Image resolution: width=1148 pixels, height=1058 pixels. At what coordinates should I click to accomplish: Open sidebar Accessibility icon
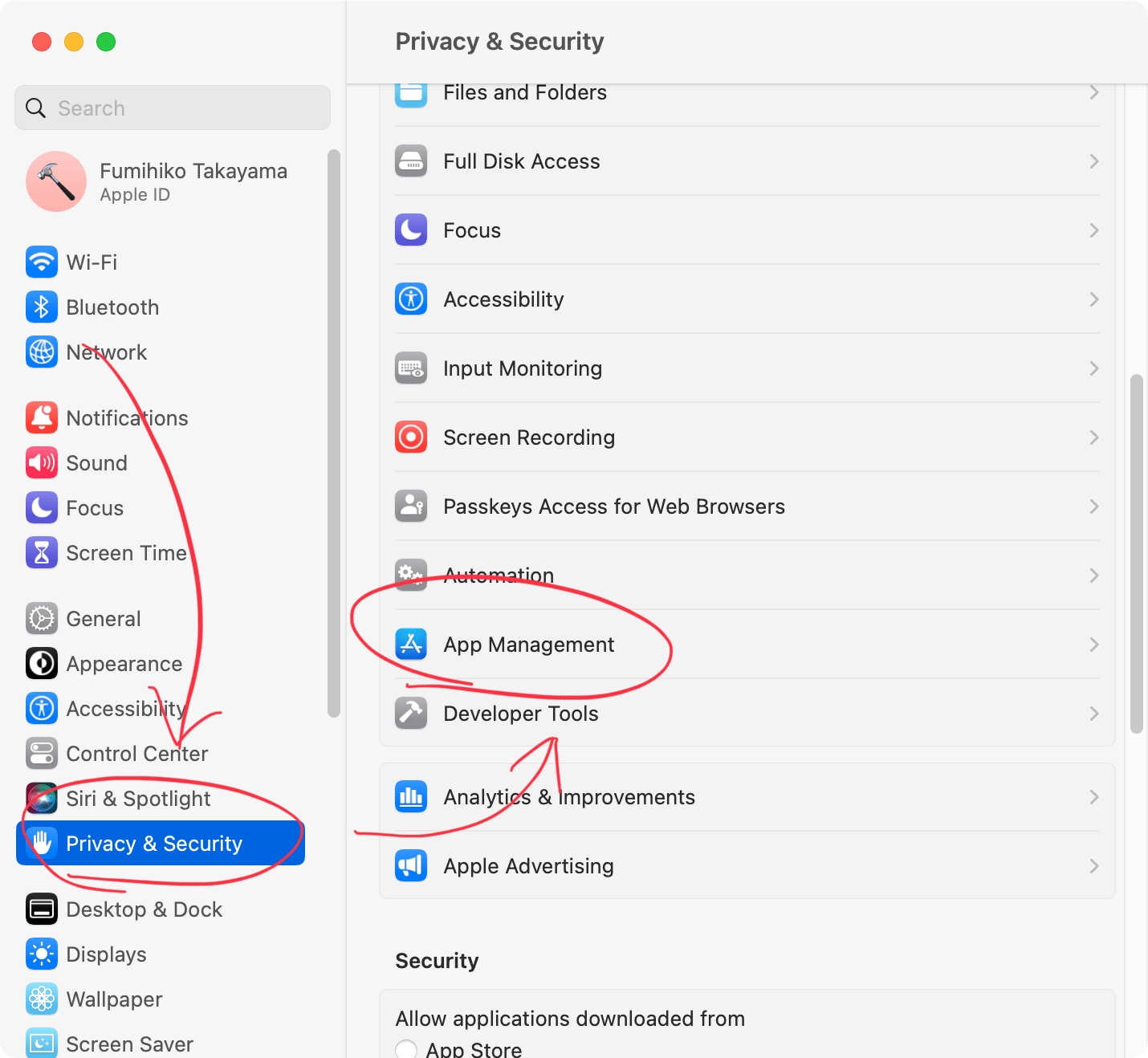pyautogui.click(x=42, y=708)
